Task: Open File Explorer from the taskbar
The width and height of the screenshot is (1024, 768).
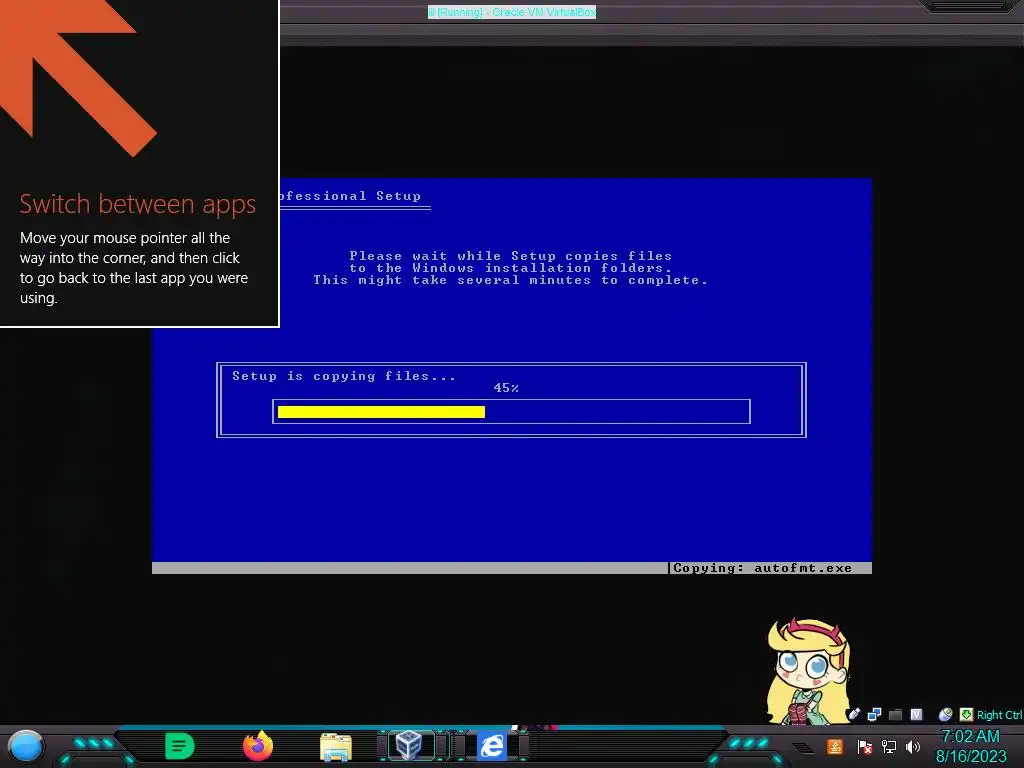Action: (336, 747)
